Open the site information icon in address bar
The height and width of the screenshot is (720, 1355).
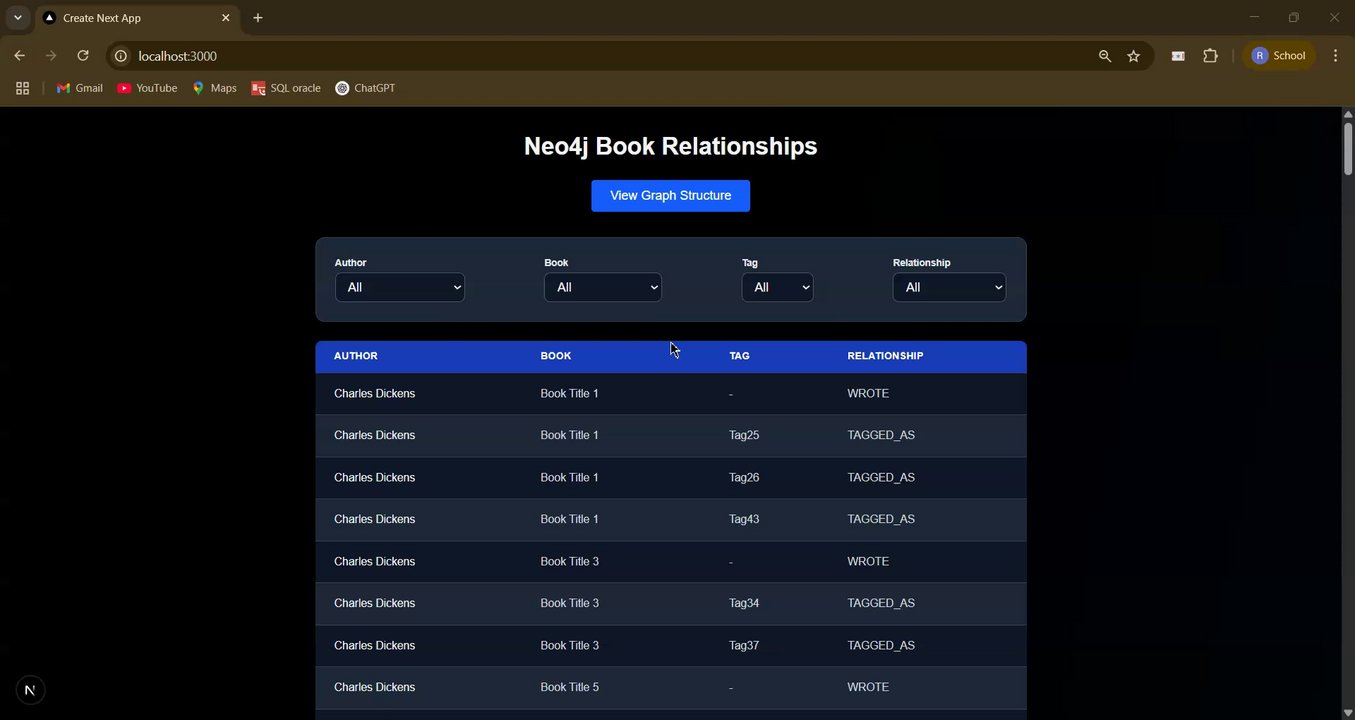coord(121,56)
